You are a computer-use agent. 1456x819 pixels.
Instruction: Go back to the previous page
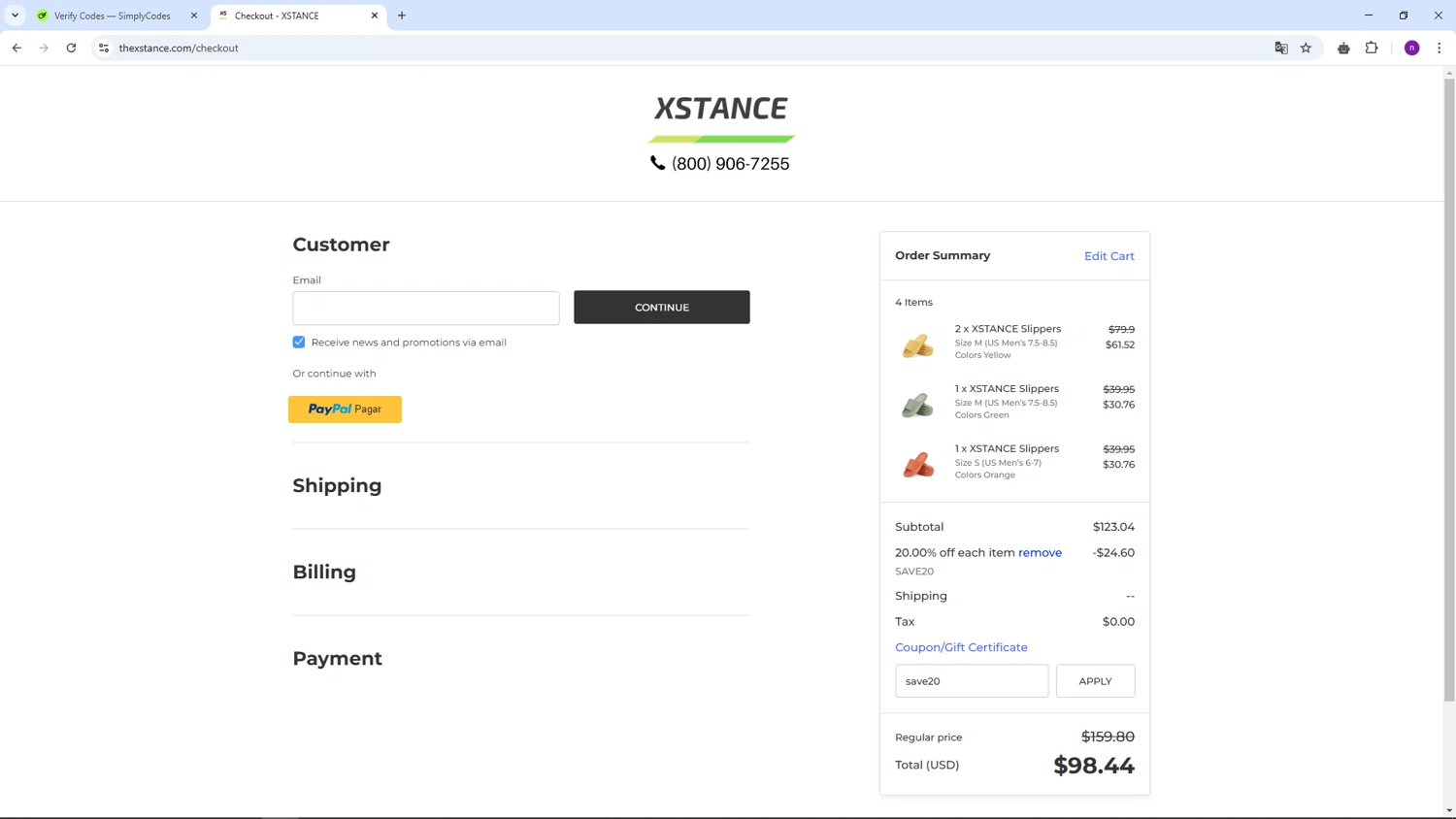point(17,48)
